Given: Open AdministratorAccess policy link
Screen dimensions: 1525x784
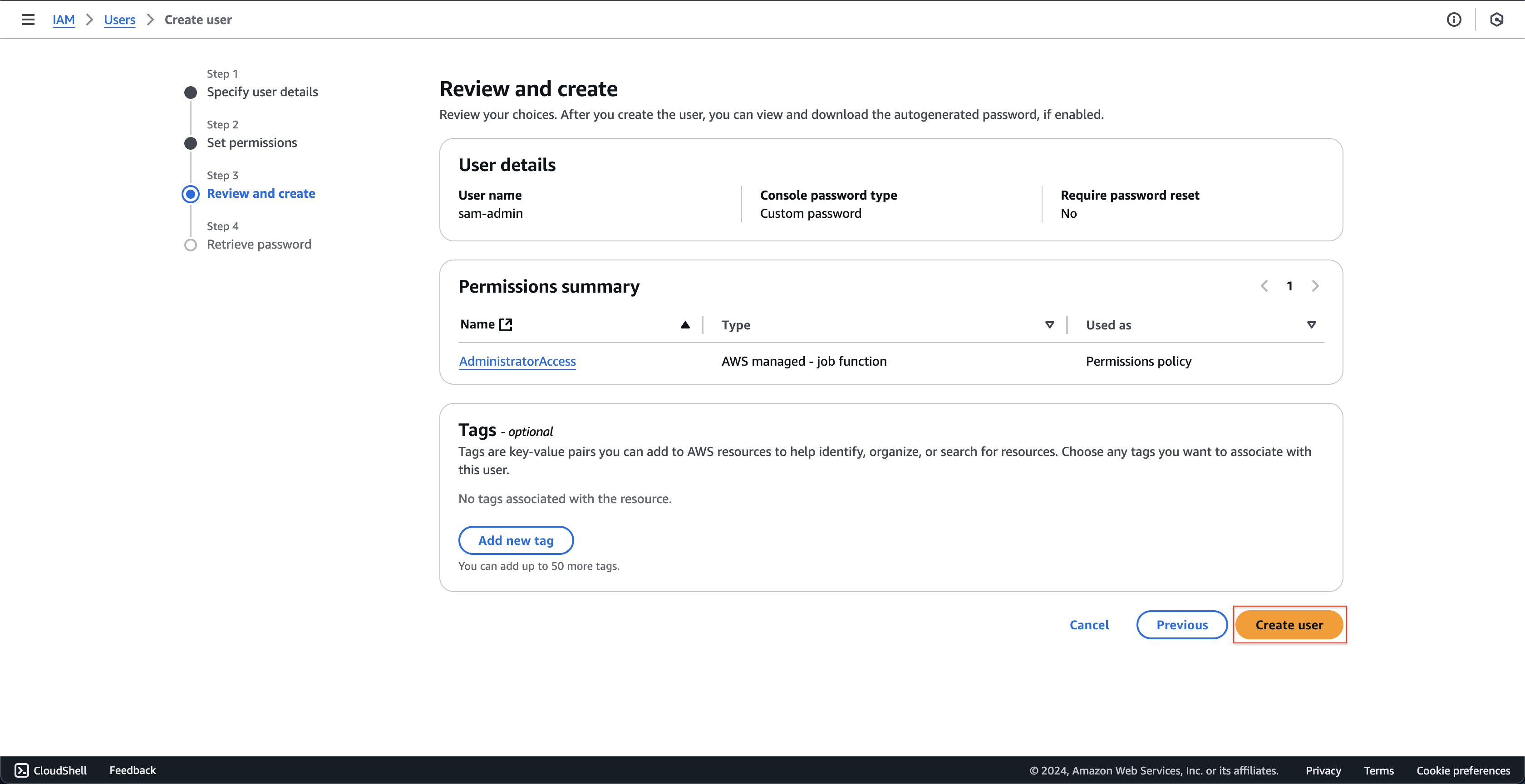Looking at the screenshot, I should [x=517, y=361].
